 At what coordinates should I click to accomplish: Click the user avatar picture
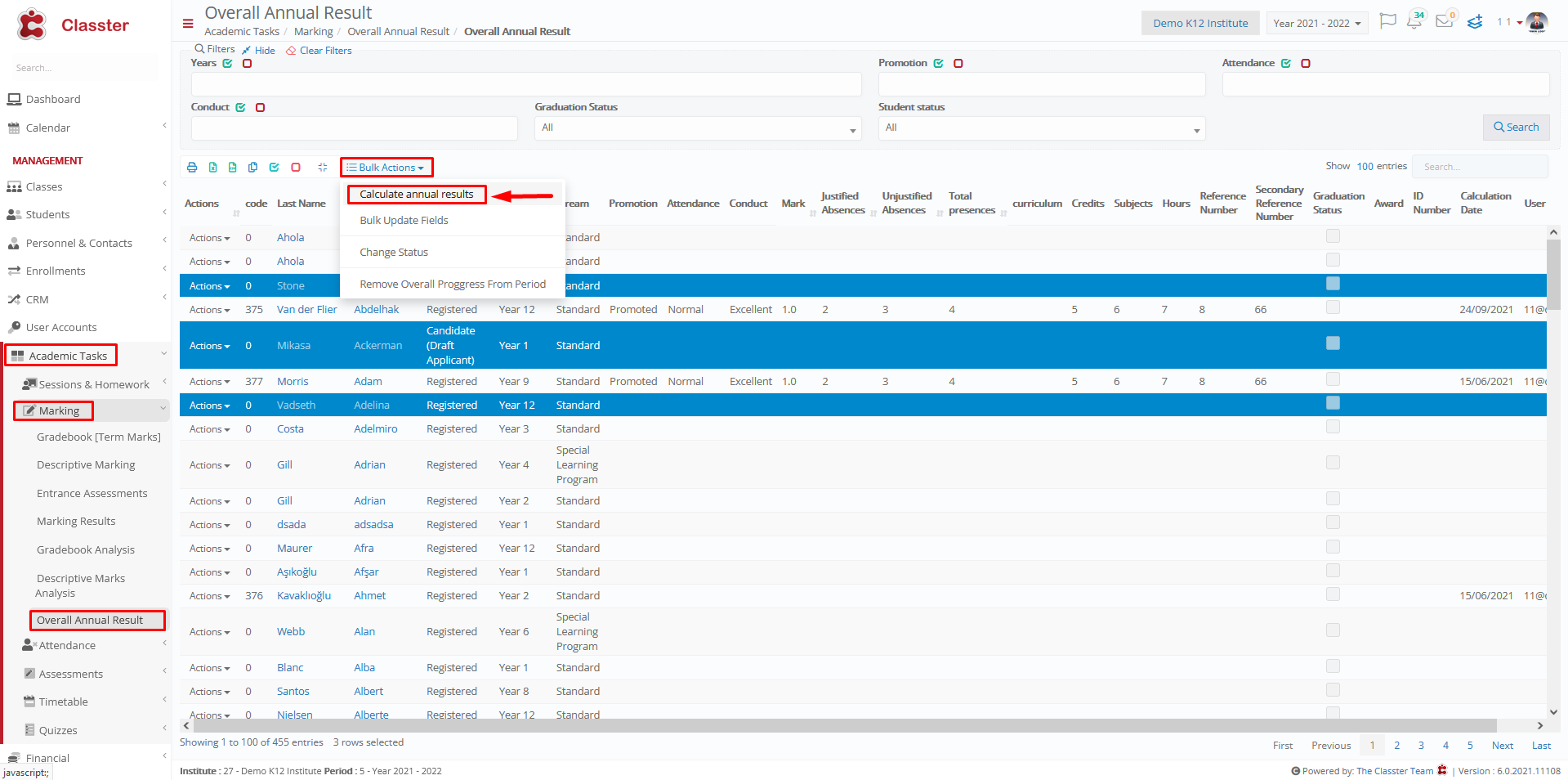[1537, 22]
